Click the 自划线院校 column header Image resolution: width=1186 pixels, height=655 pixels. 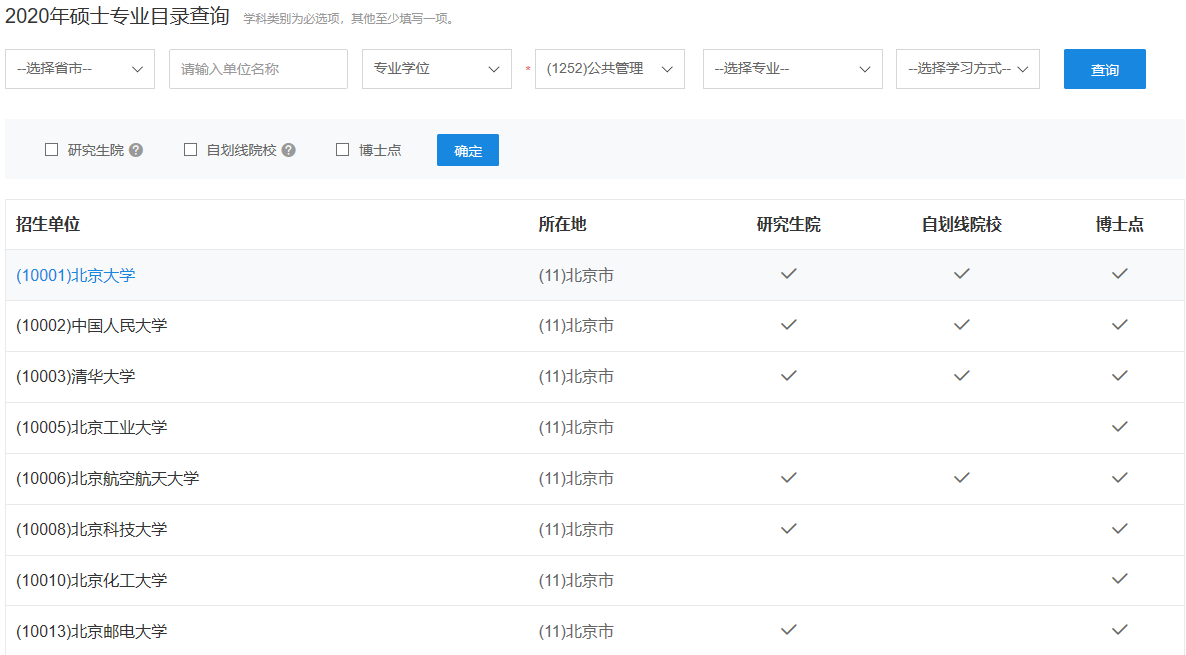(x=961, y=224)
